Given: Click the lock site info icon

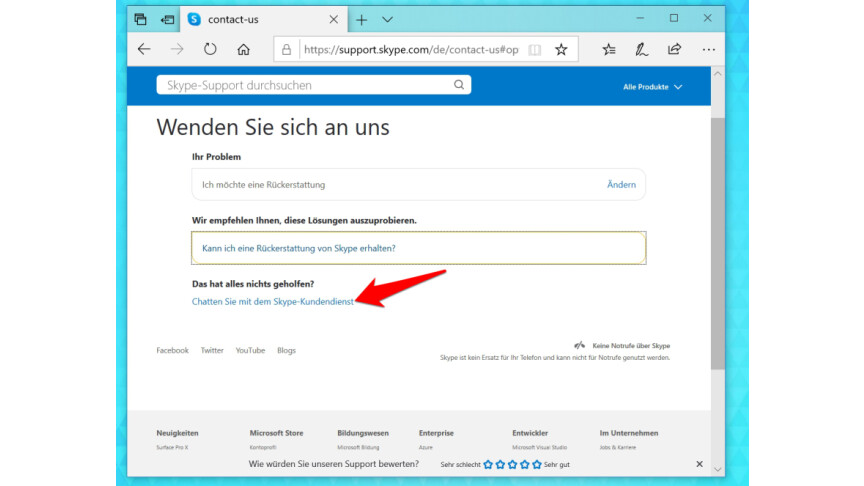Looking at the screenshot, I should pos(287,50).
